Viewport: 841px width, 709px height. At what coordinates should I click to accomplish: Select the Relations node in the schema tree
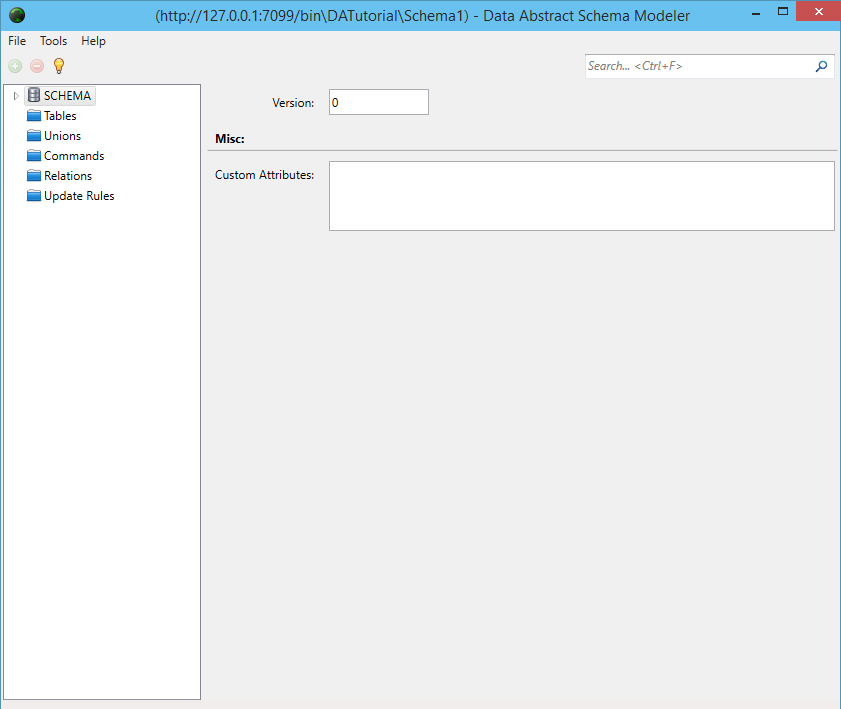coord(67,175)
